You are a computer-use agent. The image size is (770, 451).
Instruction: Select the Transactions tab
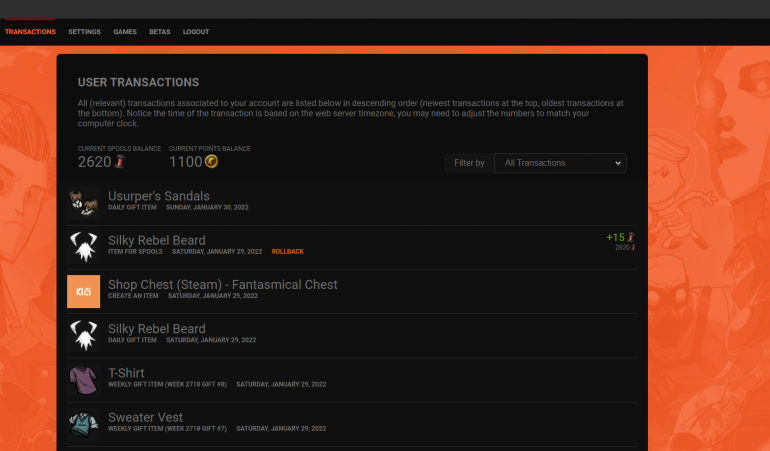[x=30, y=31]
